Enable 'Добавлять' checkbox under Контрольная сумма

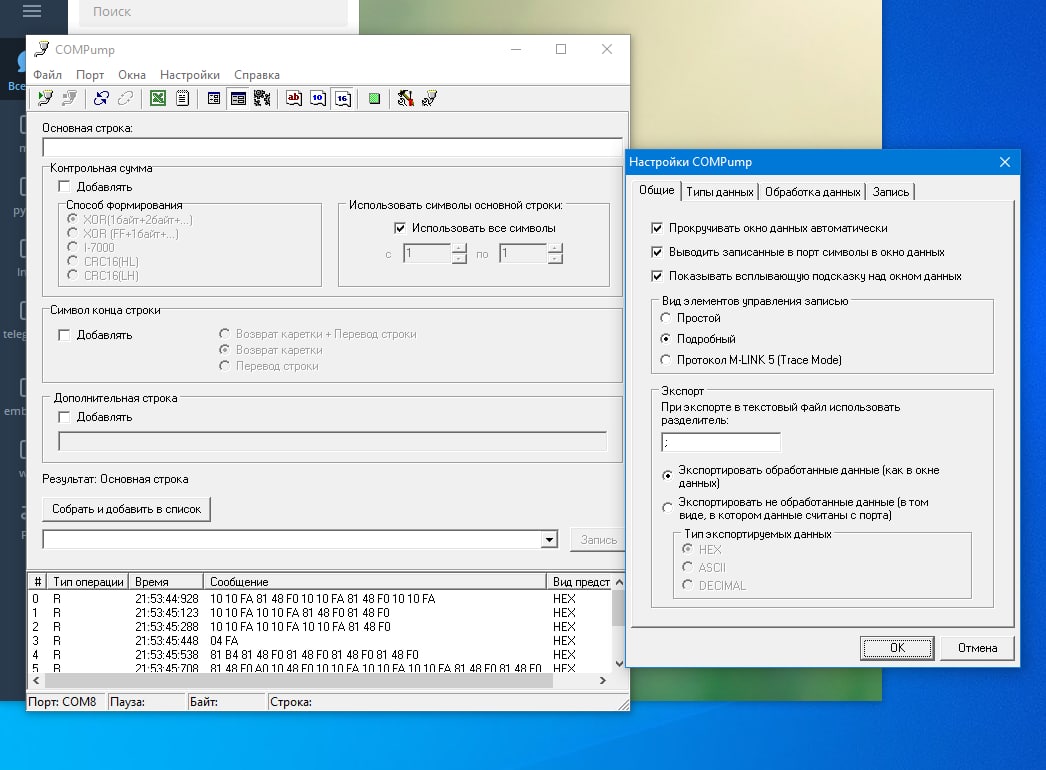click(x=65, y=187)
